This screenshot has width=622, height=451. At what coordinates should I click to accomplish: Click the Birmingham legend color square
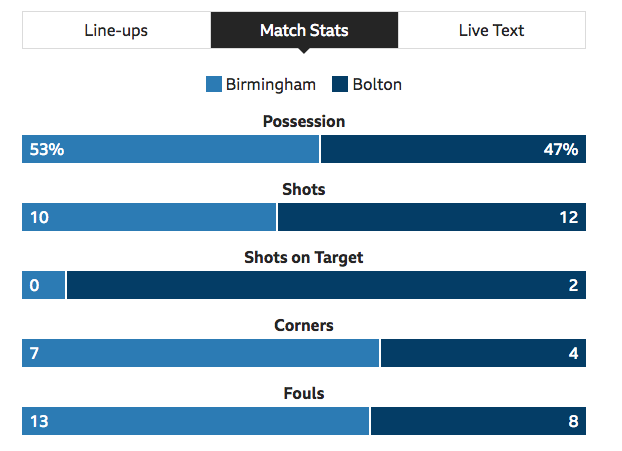point(214,84)
